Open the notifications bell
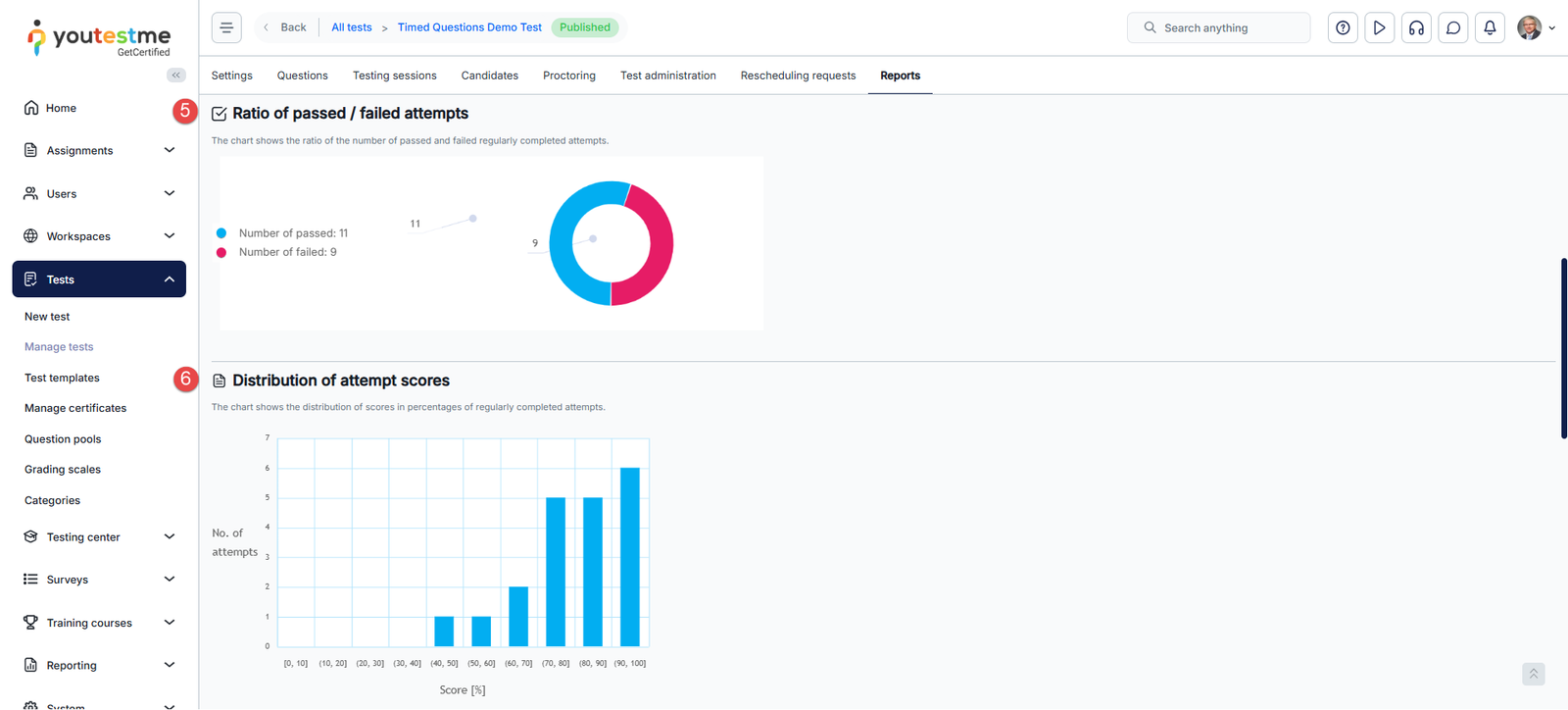 [1490, 27]
